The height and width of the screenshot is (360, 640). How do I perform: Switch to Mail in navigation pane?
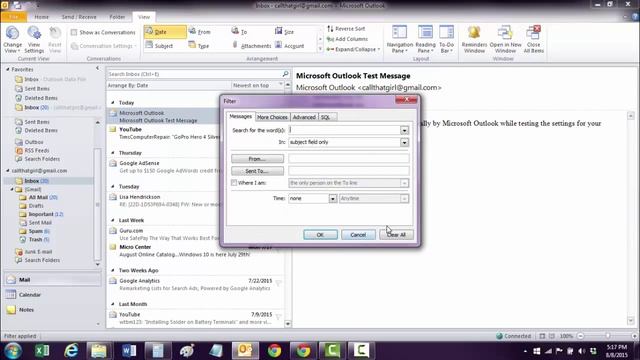coord(52,280)
